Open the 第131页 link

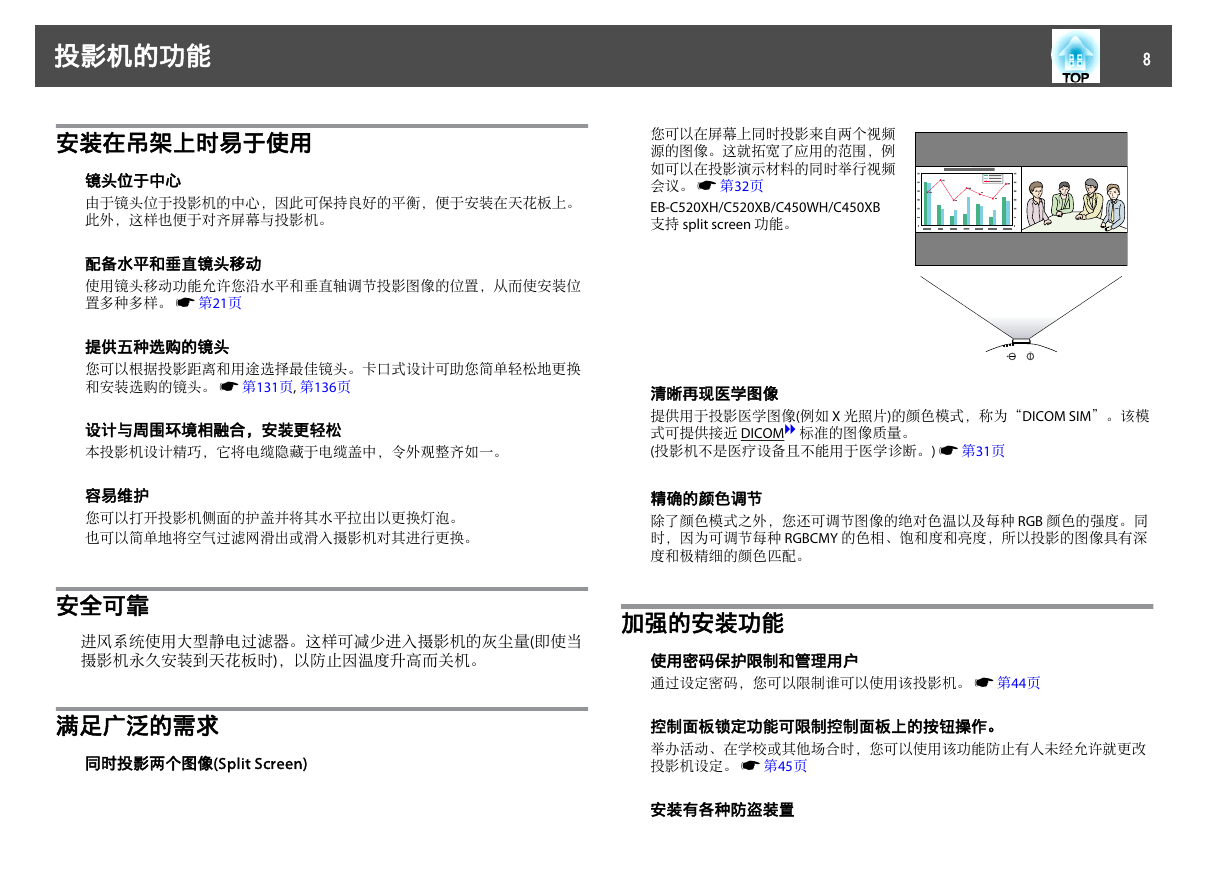(268, 386)
